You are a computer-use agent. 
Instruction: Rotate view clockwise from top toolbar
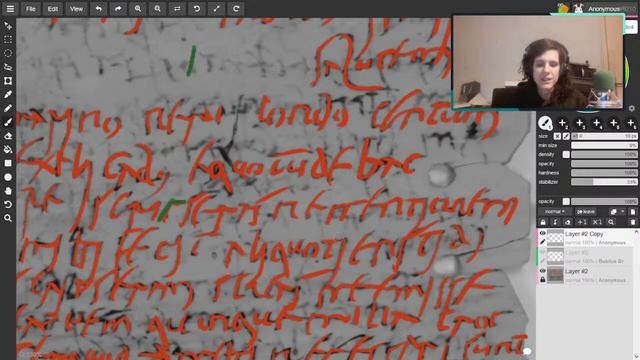(236, 9)
